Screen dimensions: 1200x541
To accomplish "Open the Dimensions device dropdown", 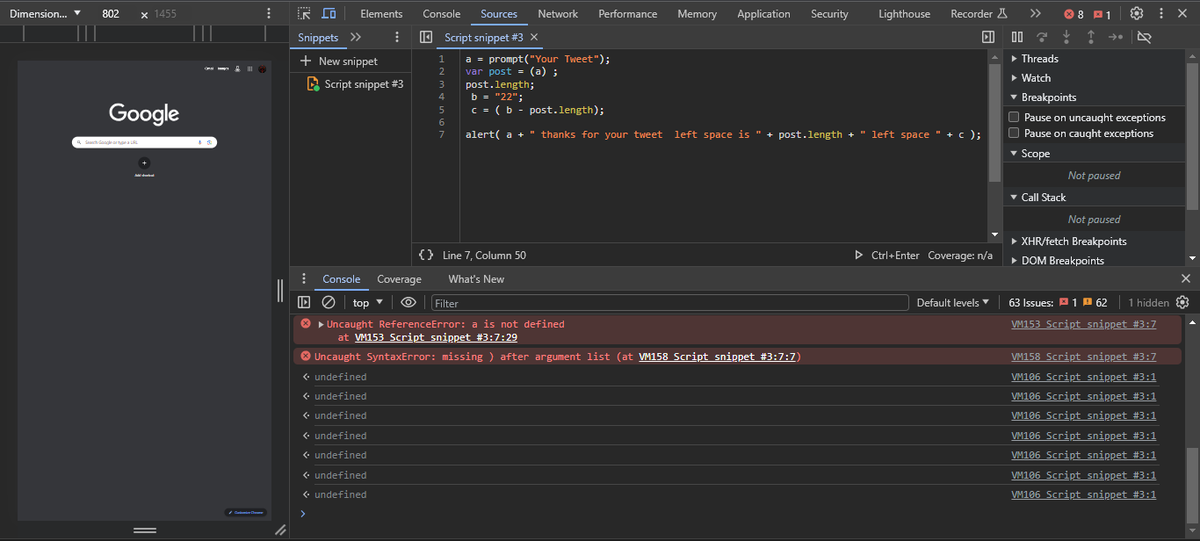I will (x=45, y=14).
